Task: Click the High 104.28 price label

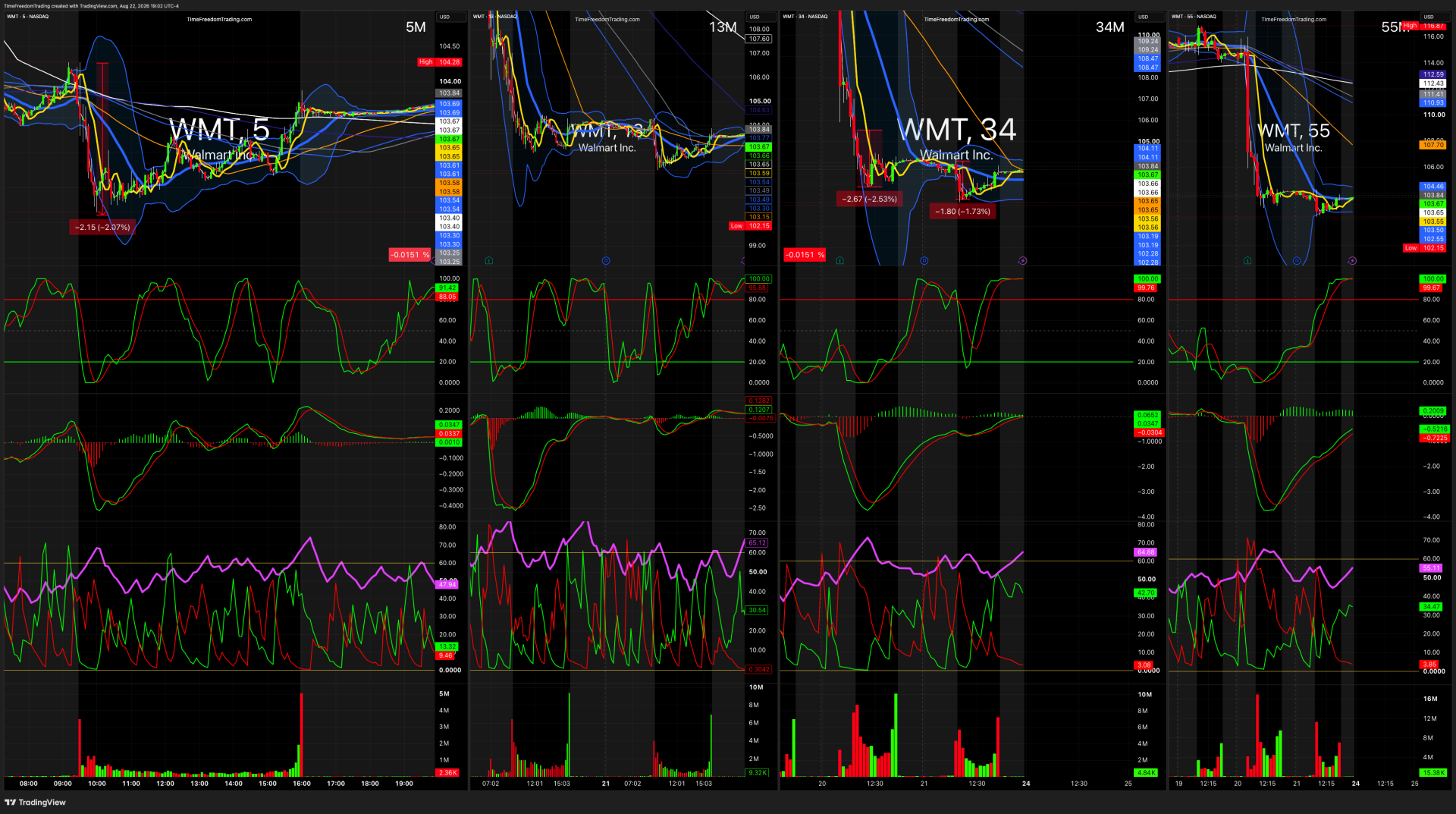Action: (440, 62)
